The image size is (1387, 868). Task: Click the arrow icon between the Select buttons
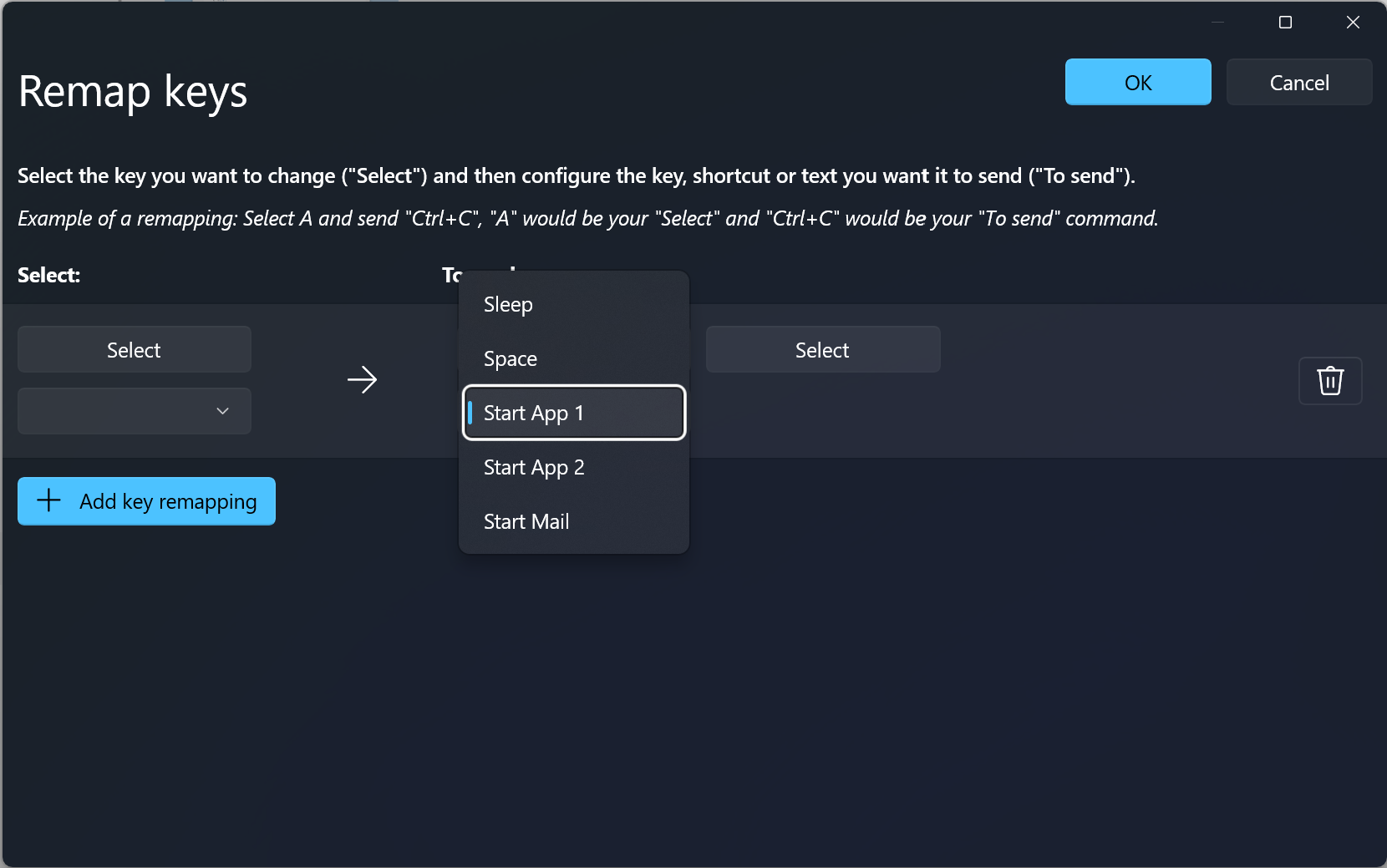pyautogui.click(x=362, y=380)
